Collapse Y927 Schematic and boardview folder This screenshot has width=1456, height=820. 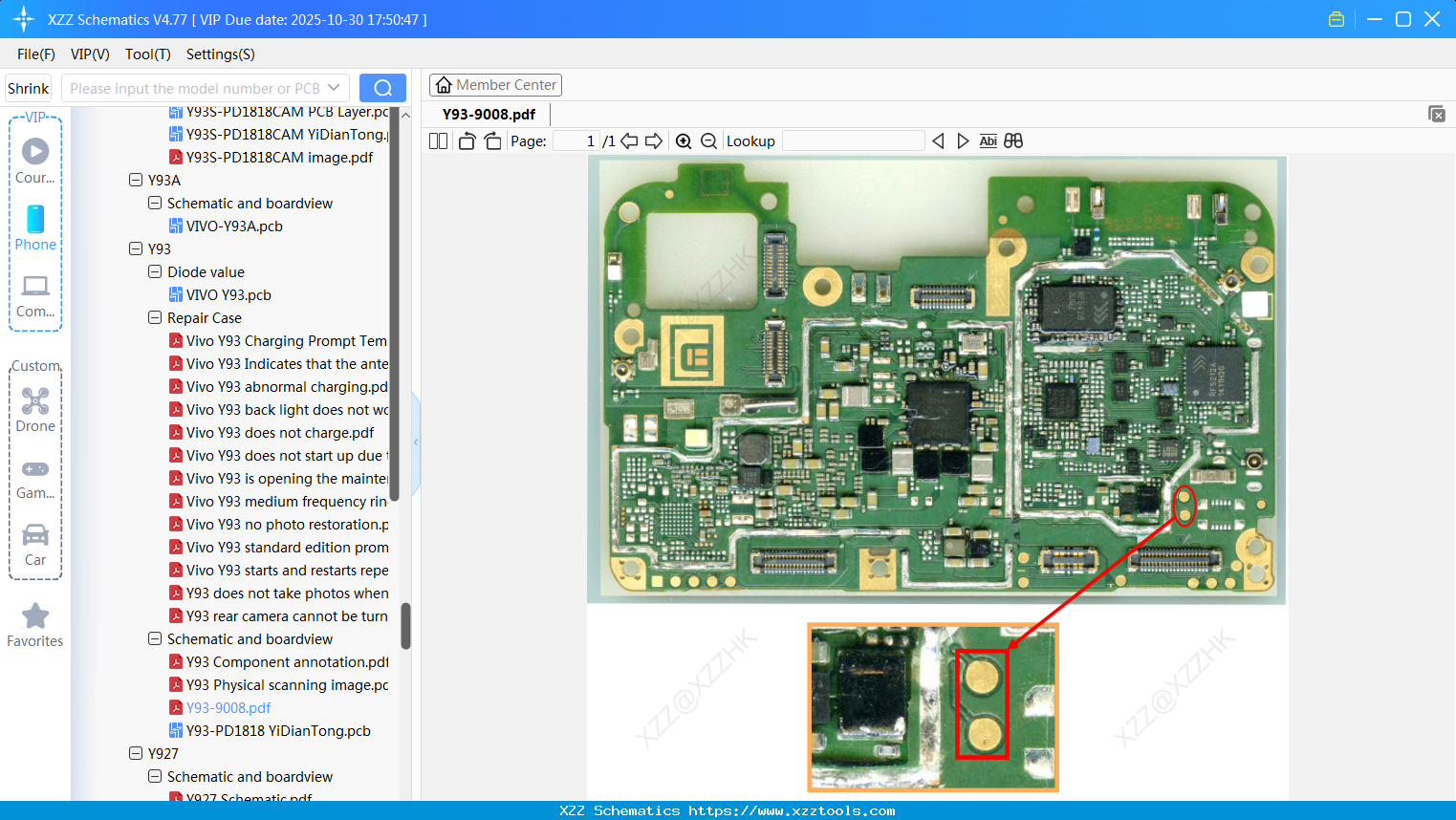pyautogui.click(x=155, y=776)
